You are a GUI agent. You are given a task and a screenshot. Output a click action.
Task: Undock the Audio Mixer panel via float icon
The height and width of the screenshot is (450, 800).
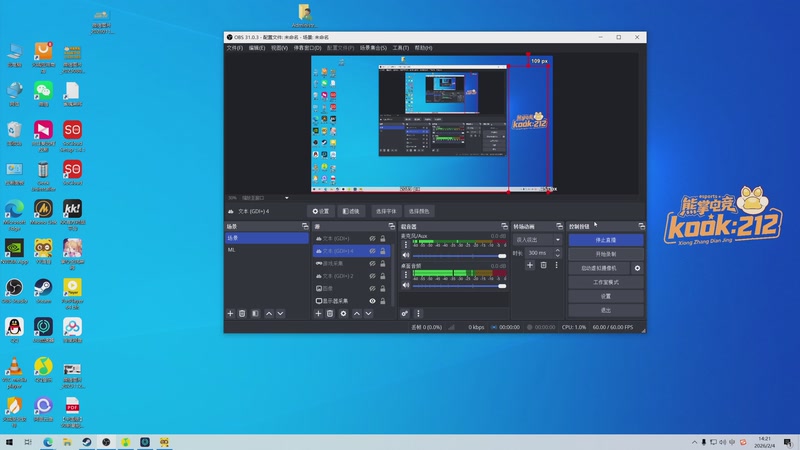pyautogui.click(x=504, y=226)
